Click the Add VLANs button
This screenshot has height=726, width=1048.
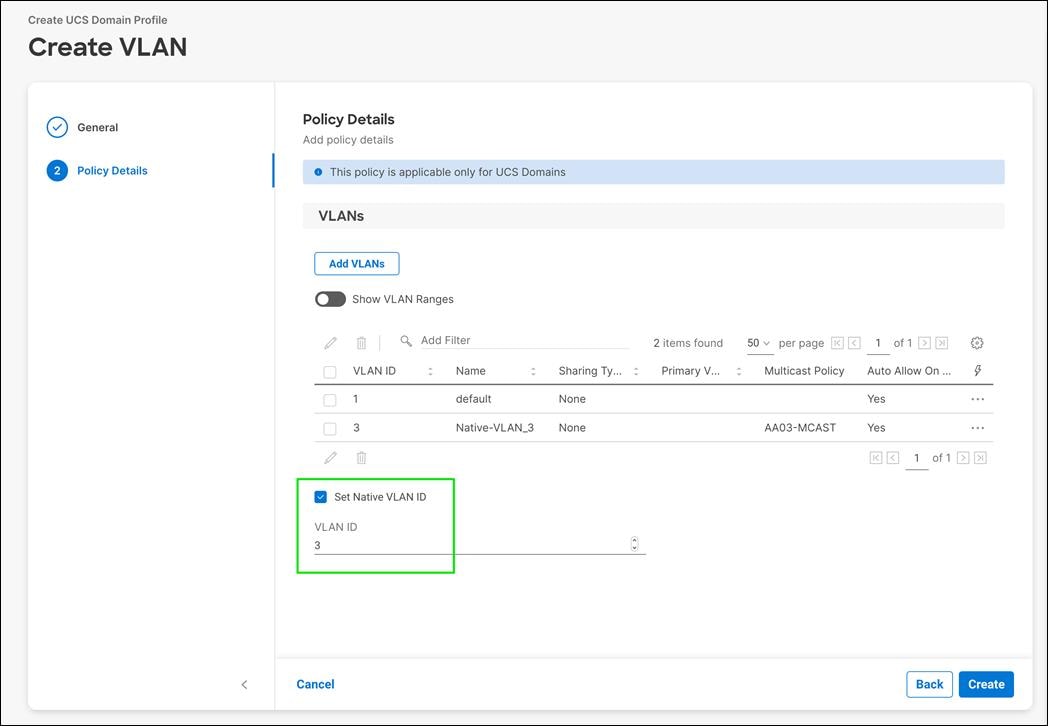point(356,263)
